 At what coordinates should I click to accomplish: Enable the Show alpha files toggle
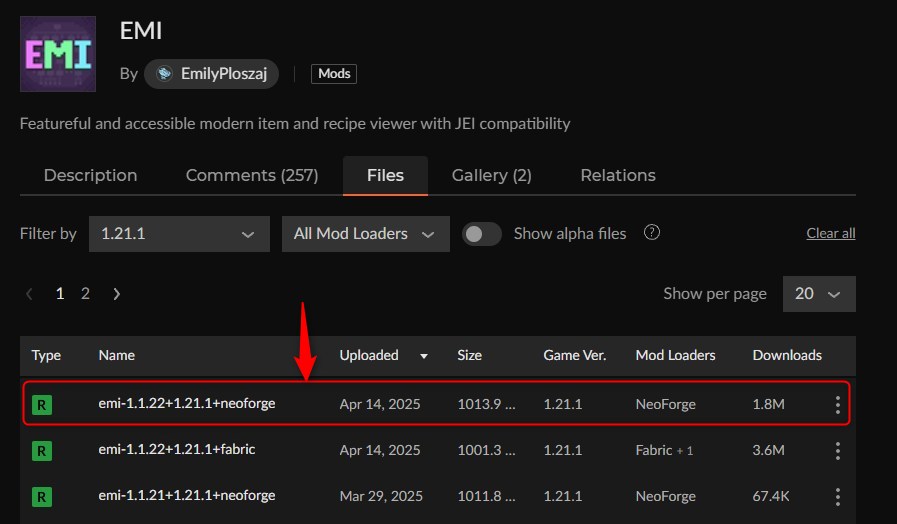pos(482,233)
